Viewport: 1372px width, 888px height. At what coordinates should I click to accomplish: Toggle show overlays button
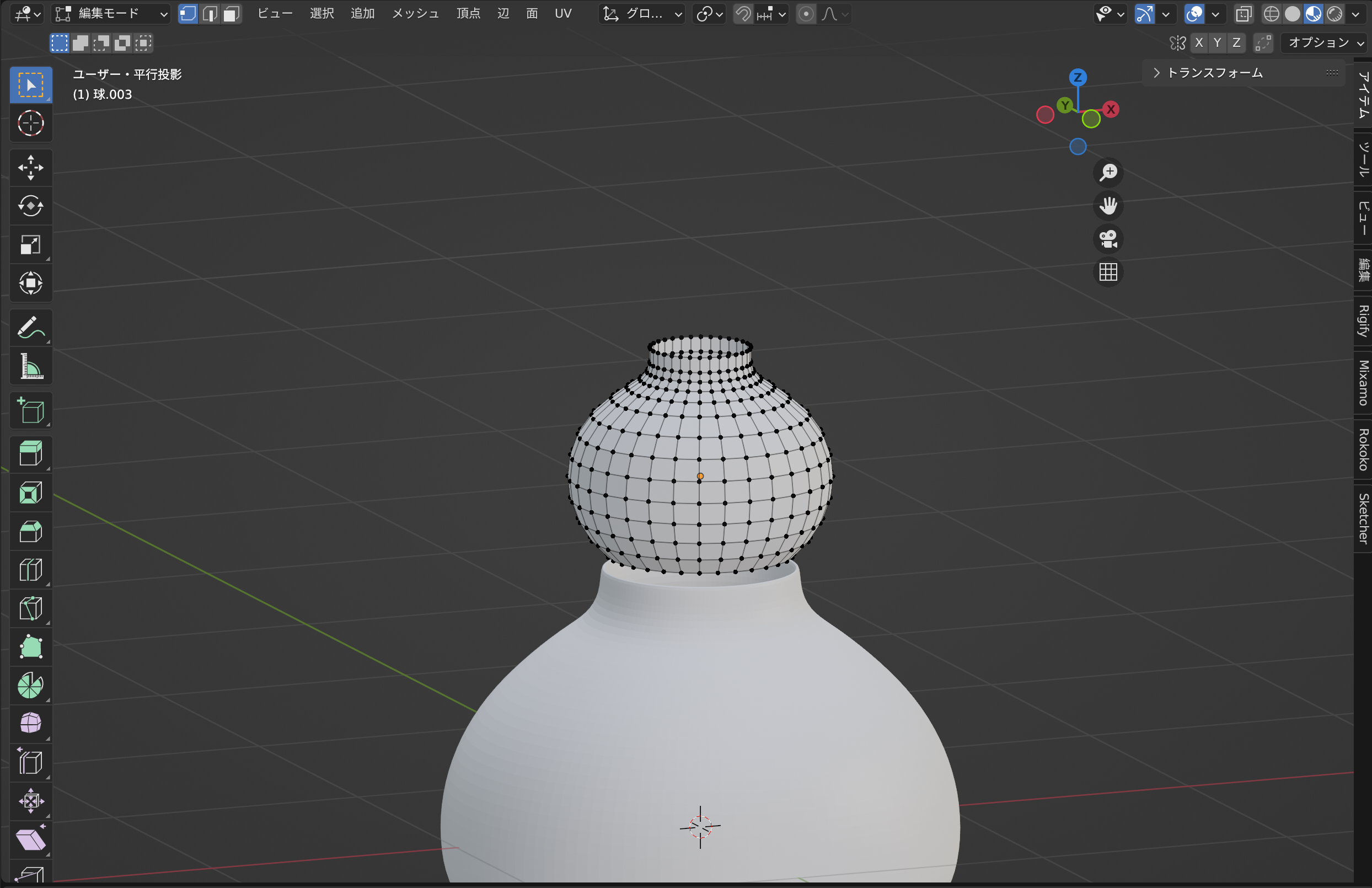click(1194, 14)
